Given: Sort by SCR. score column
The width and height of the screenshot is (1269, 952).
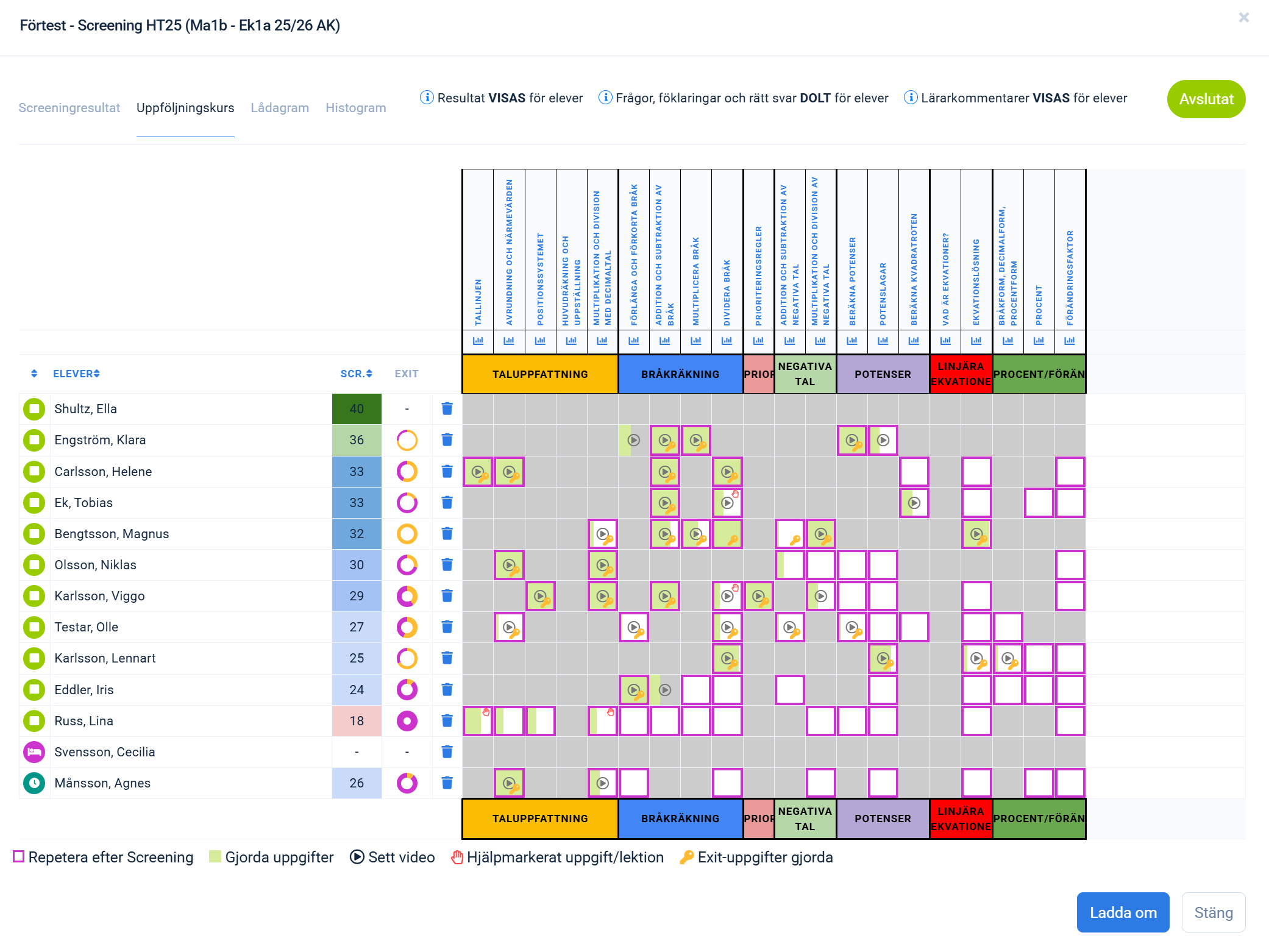Looking at the screenshot, I should click(356, 374).
